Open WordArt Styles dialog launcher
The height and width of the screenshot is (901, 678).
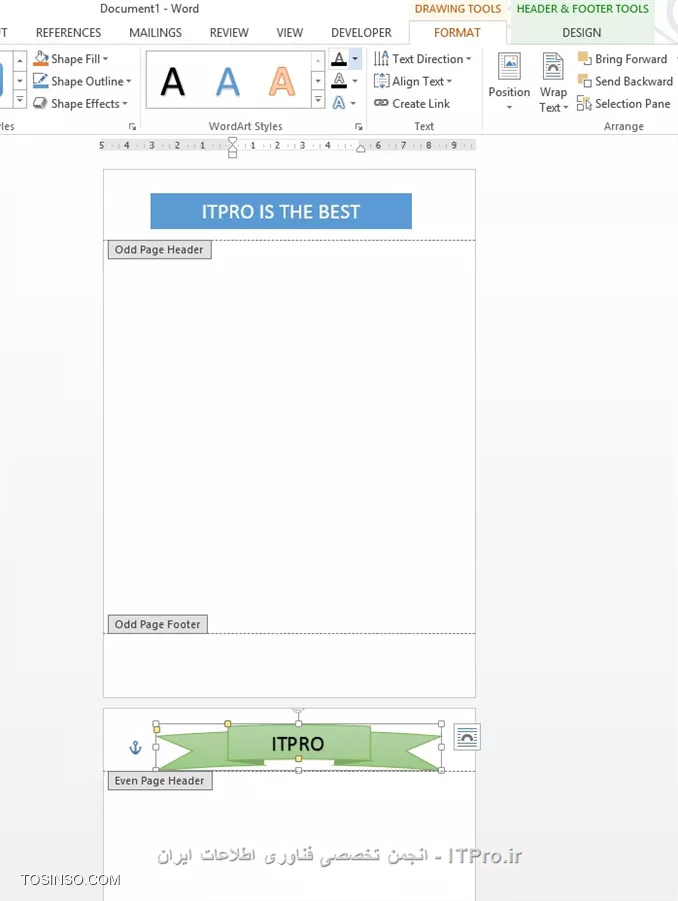(x=359, y=126)
